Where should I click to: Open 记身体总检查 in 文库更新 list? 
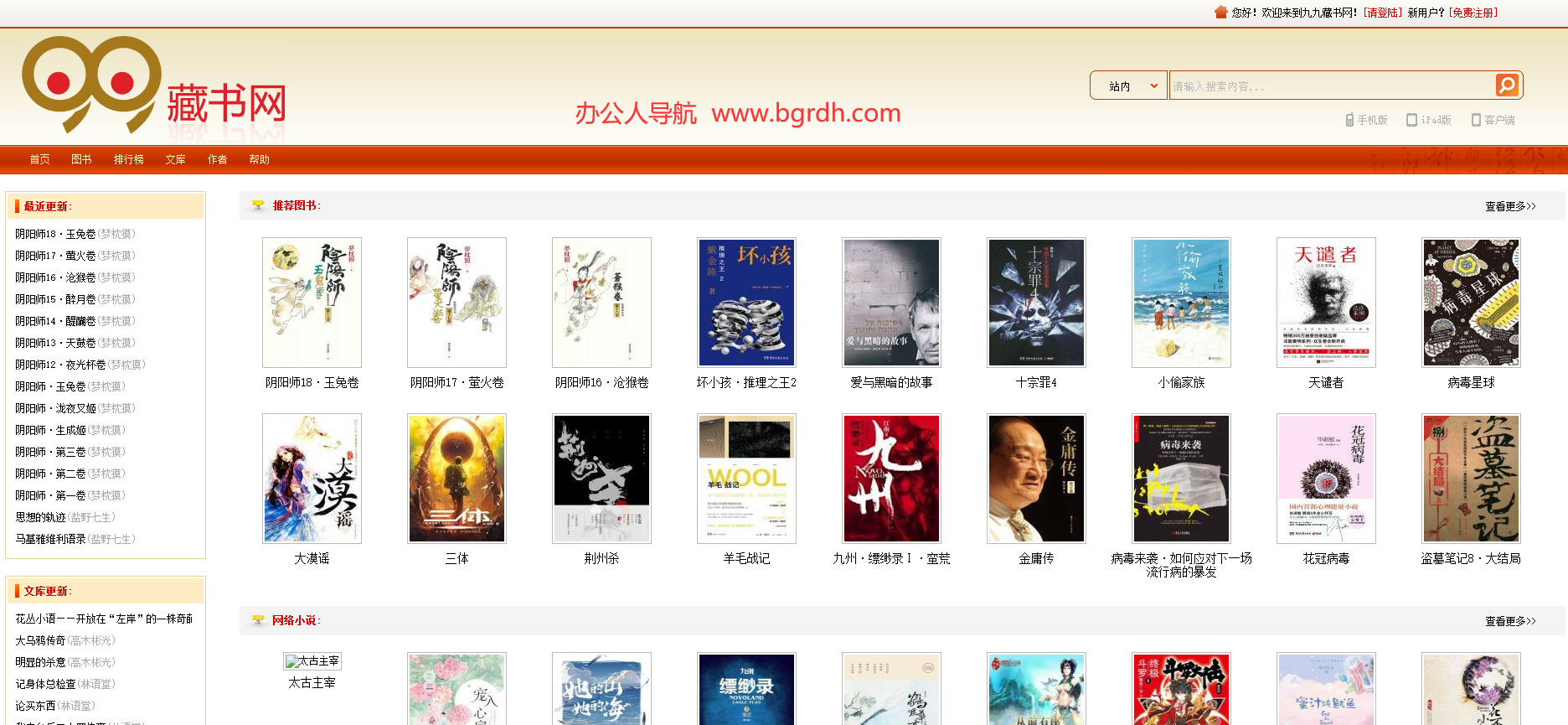(x=45, y=684)
